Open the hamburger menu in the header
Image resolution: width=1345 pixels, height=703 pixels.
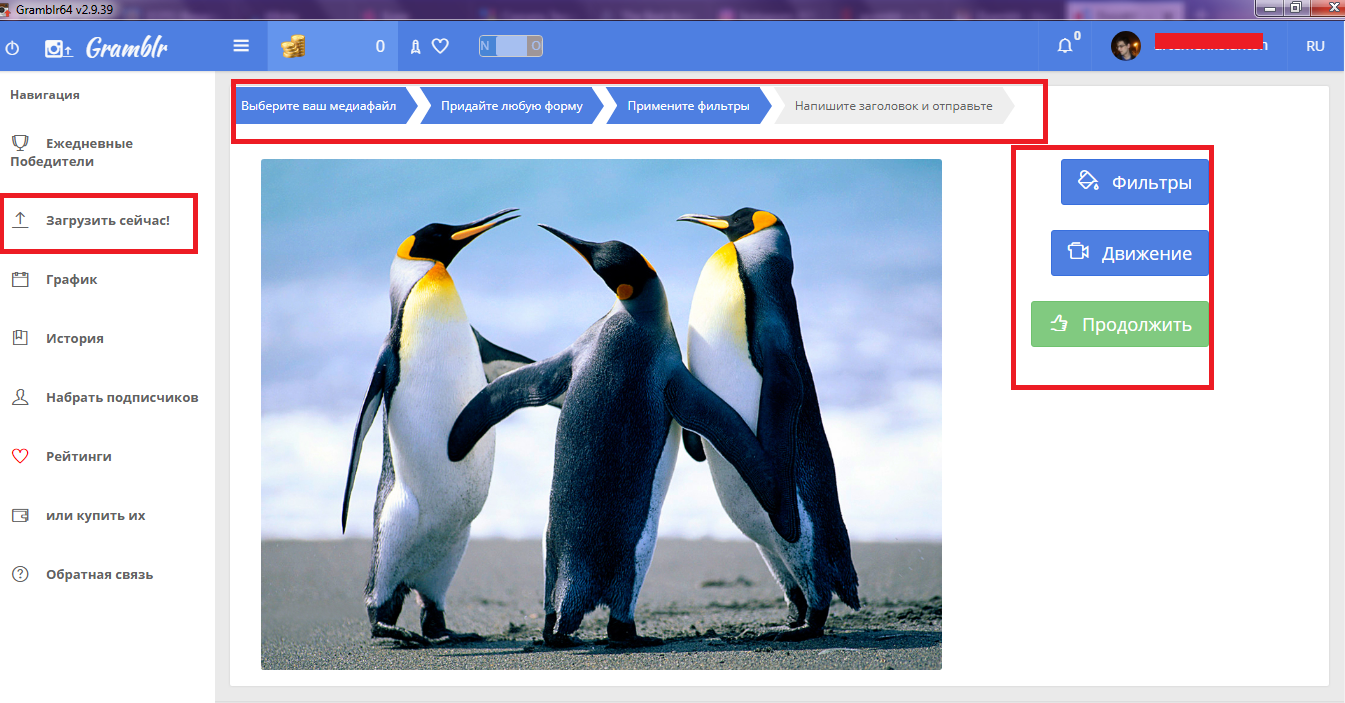[240, 46]
